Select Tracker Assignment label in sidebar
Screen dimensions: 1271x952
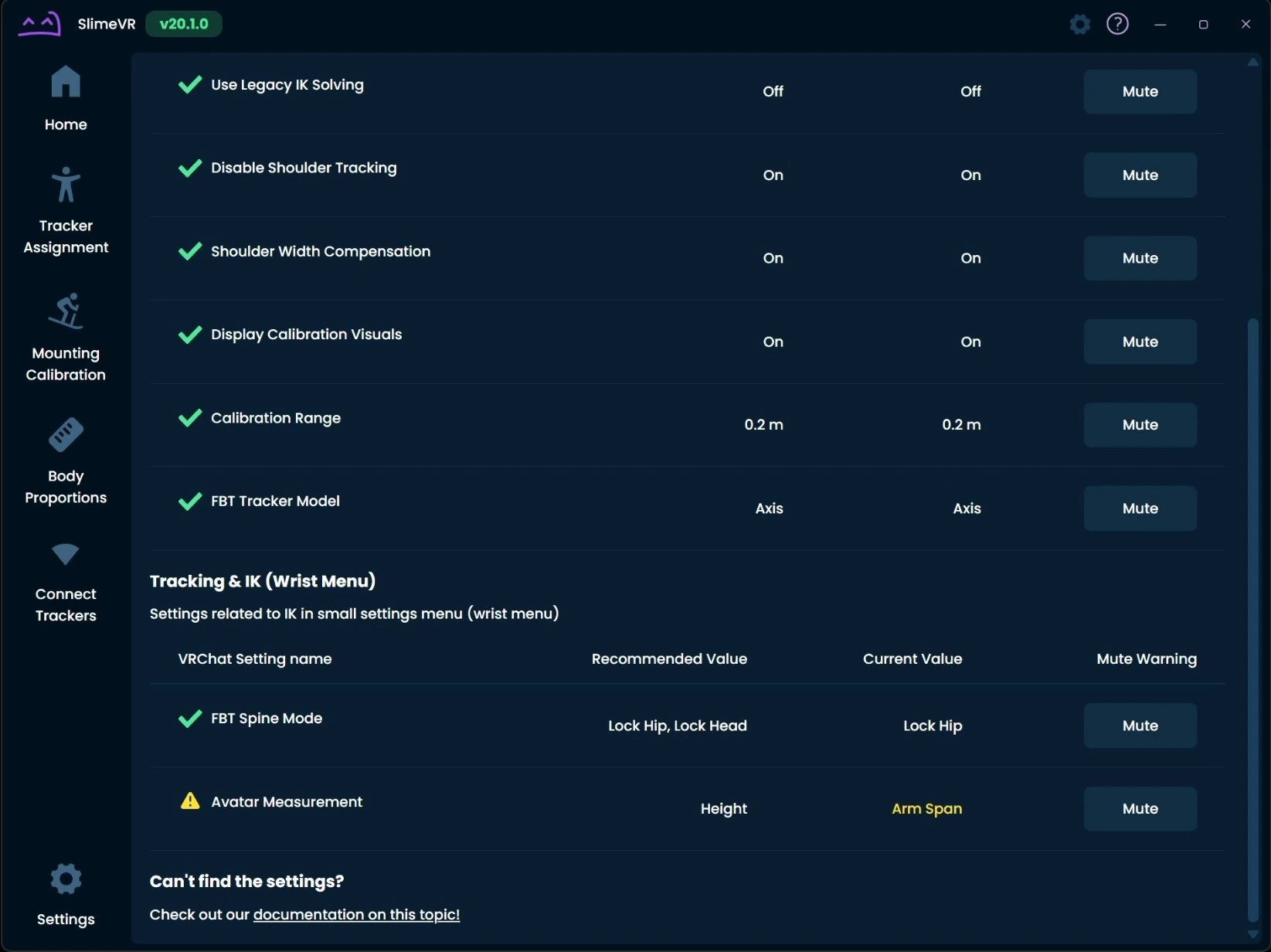click(66, 236)
